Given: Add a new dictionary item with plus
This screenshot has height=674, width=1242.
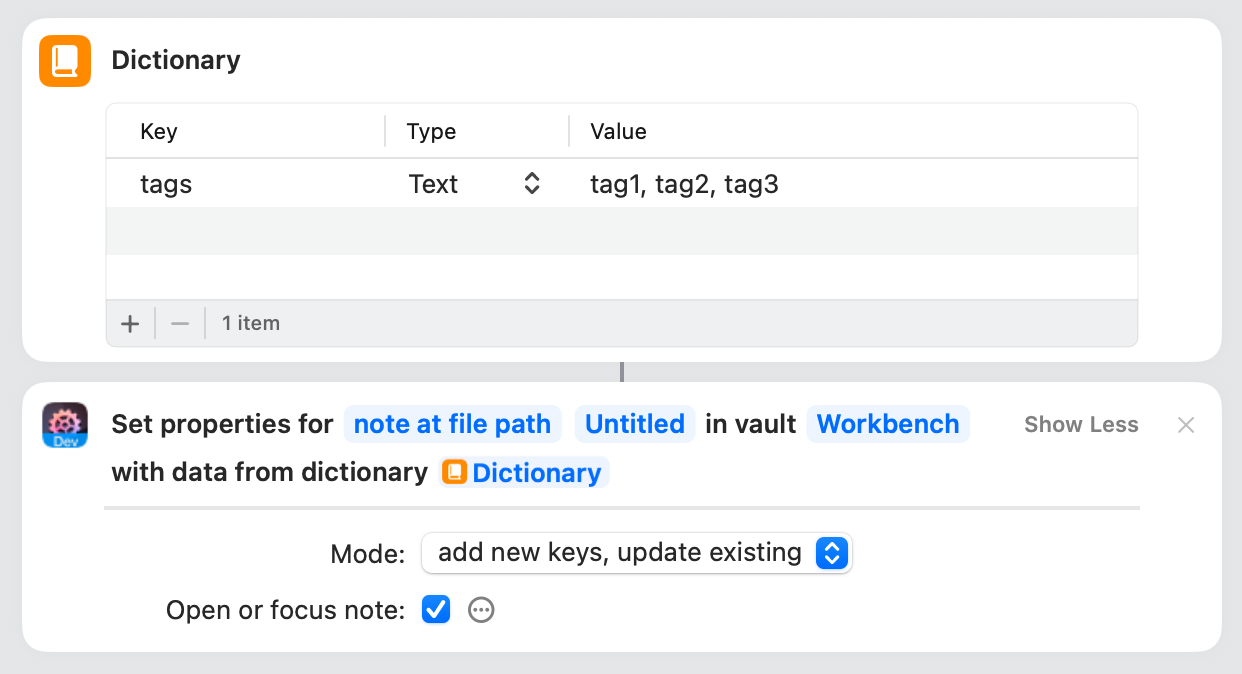Looking at the screenshot, I should pos(130,324).
